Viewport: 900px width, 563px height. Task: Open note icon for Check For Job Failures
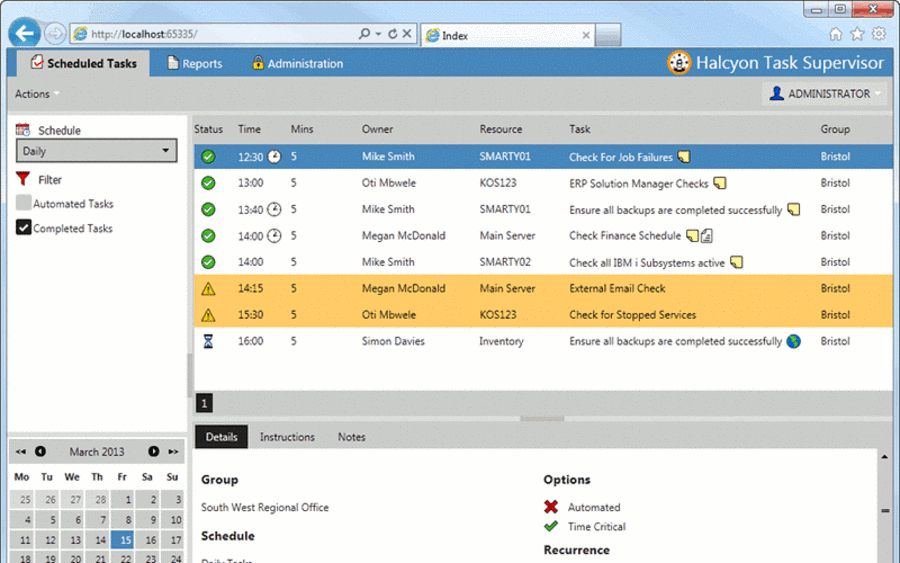(684, 157)
